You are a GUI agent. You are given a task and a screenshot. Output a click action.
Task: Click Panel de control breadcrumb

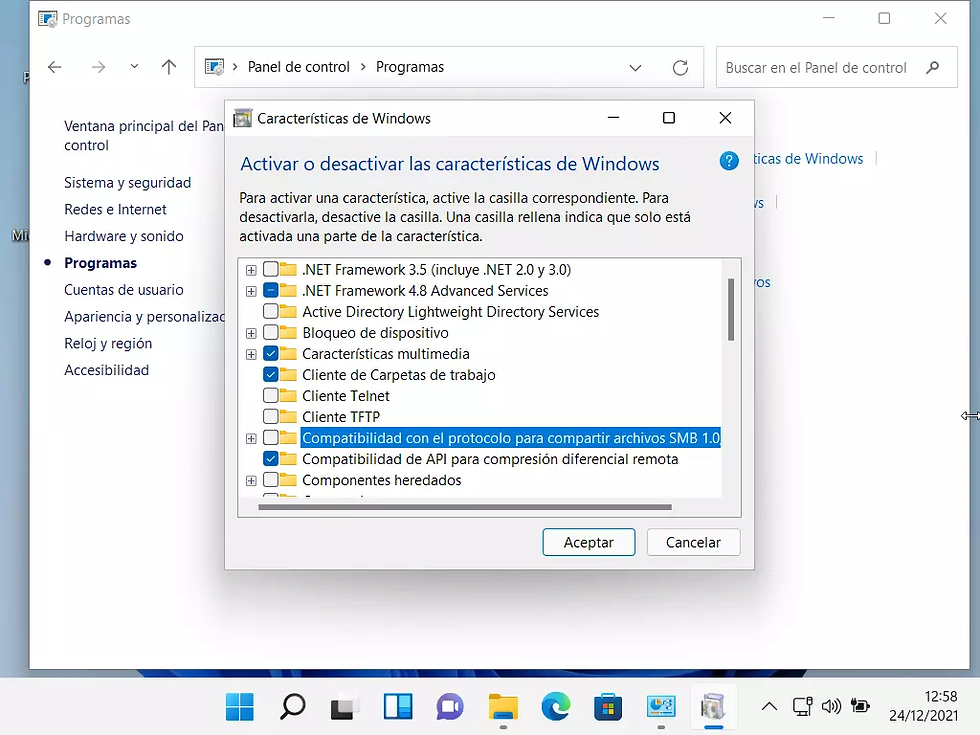(x=299, y=67)
